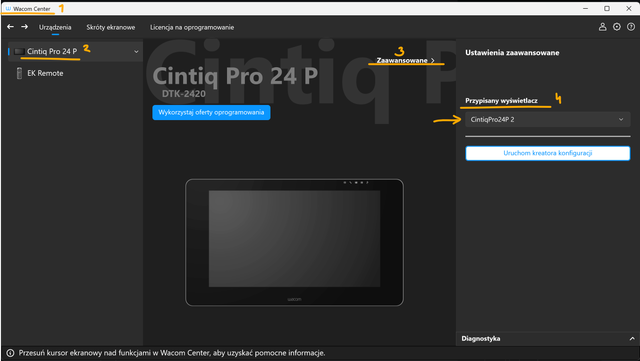Open the settings gear icon
The height and width of the screenshot is (361, 640).
(617, 27)
